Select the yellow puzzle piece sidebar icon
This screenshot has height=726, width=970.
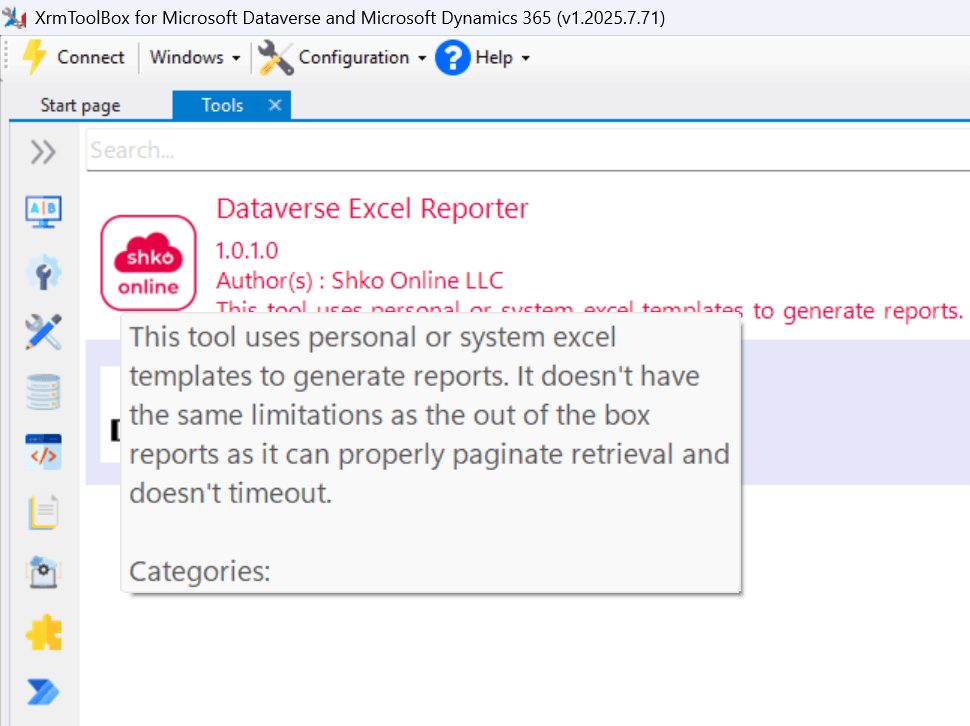43,633
